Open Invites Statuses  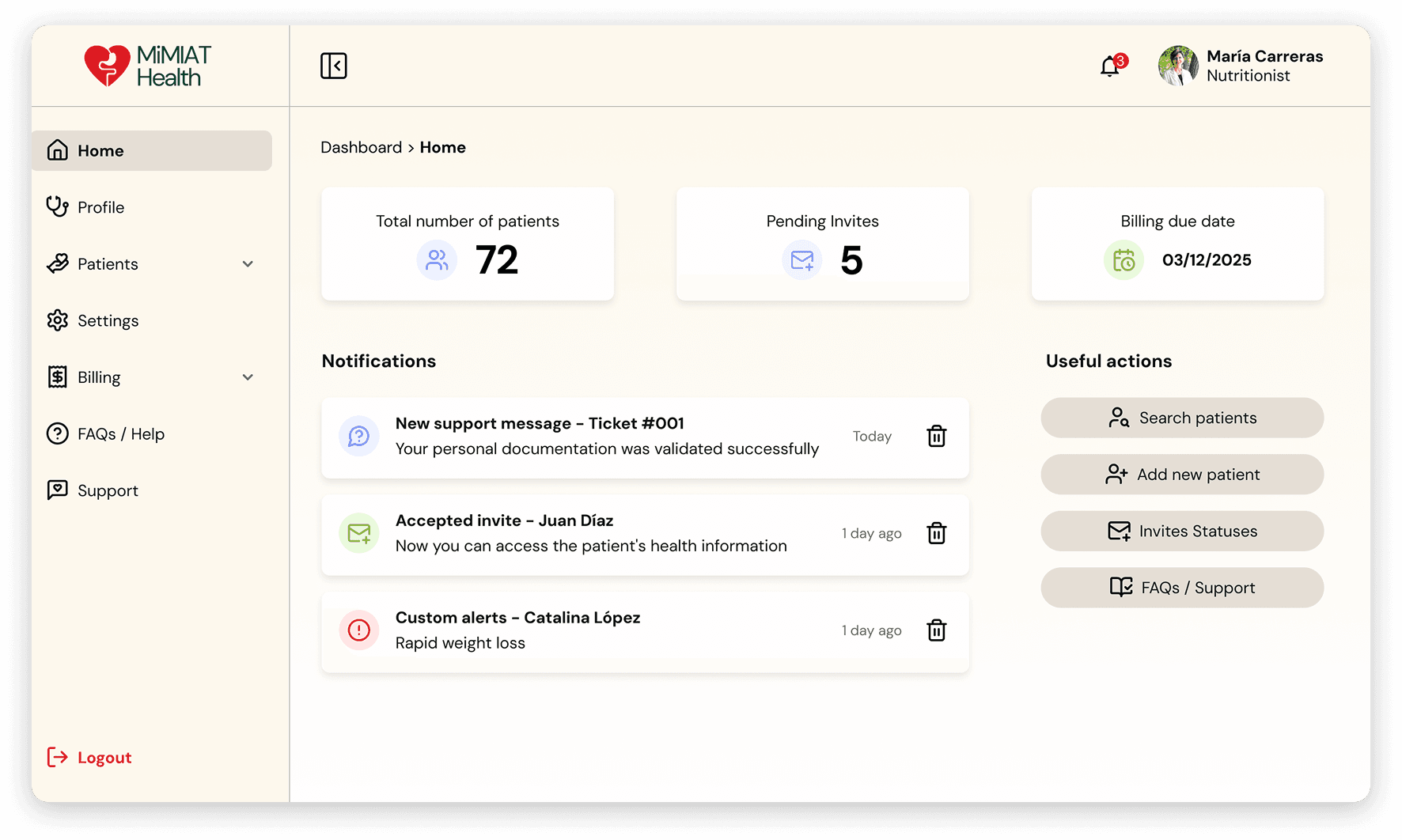1181,531
